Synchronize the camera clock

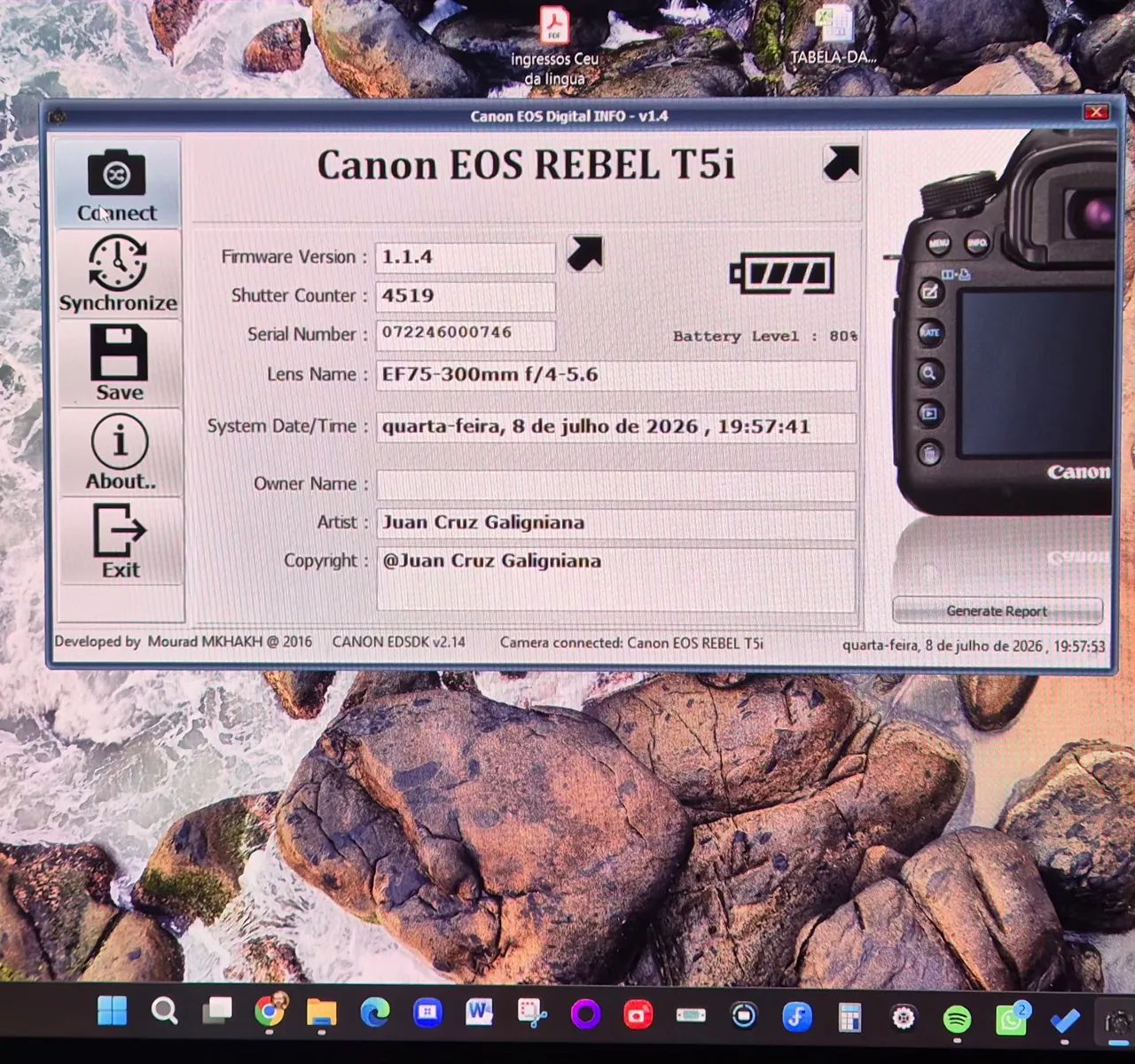coord(118,273)
